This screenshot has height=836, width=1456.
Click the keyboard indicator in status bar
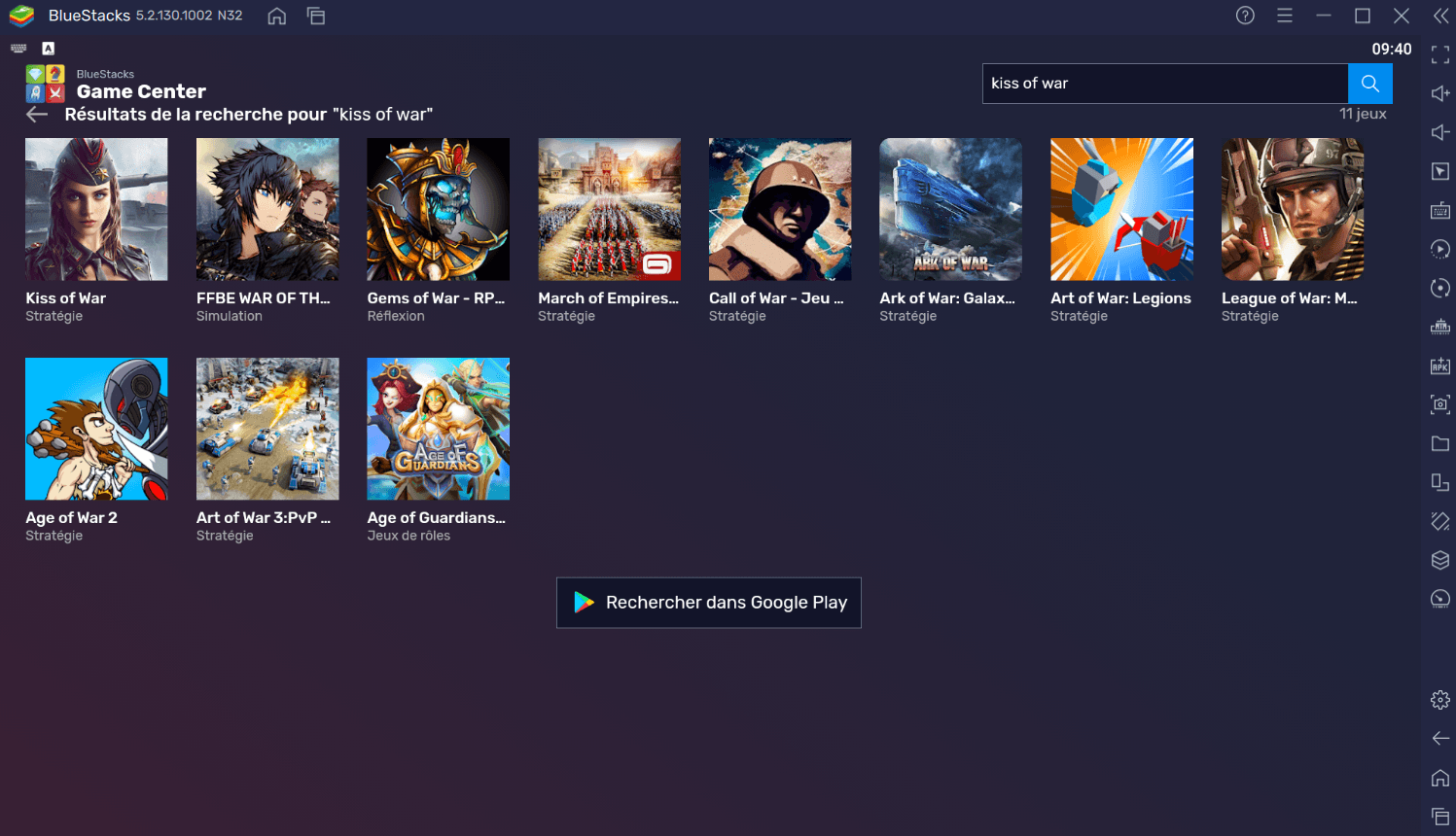pos(18,49)
